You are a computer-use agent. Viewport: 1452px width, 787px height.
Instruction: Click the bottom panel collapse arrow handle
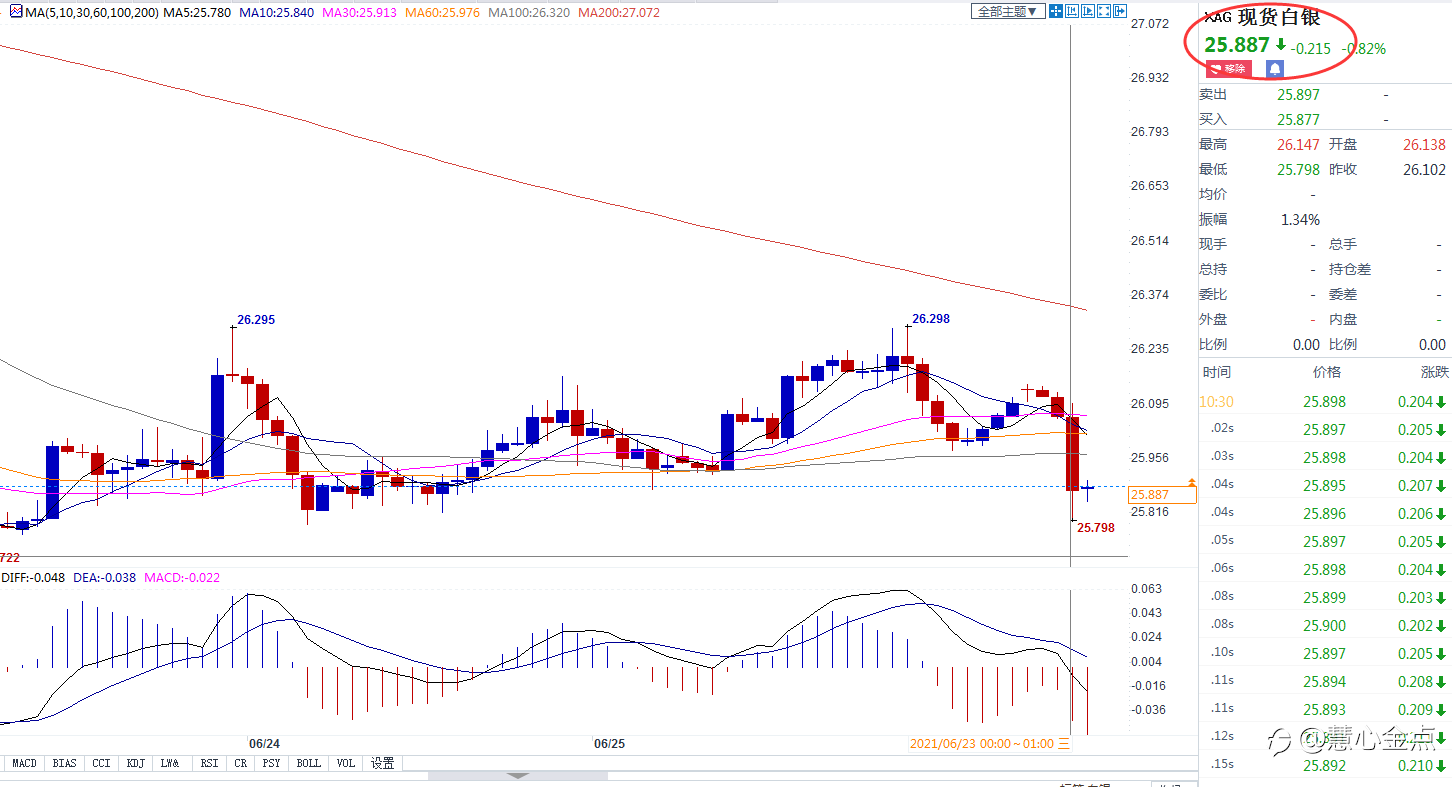pyautogui.click(x=518, y=776)
